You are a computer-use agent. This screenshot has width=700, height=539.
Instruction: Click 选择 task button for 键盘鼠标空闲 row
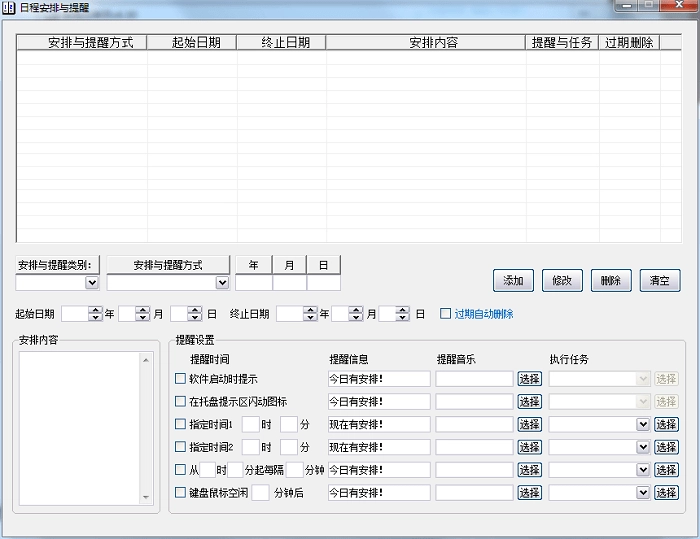point(666,492)
